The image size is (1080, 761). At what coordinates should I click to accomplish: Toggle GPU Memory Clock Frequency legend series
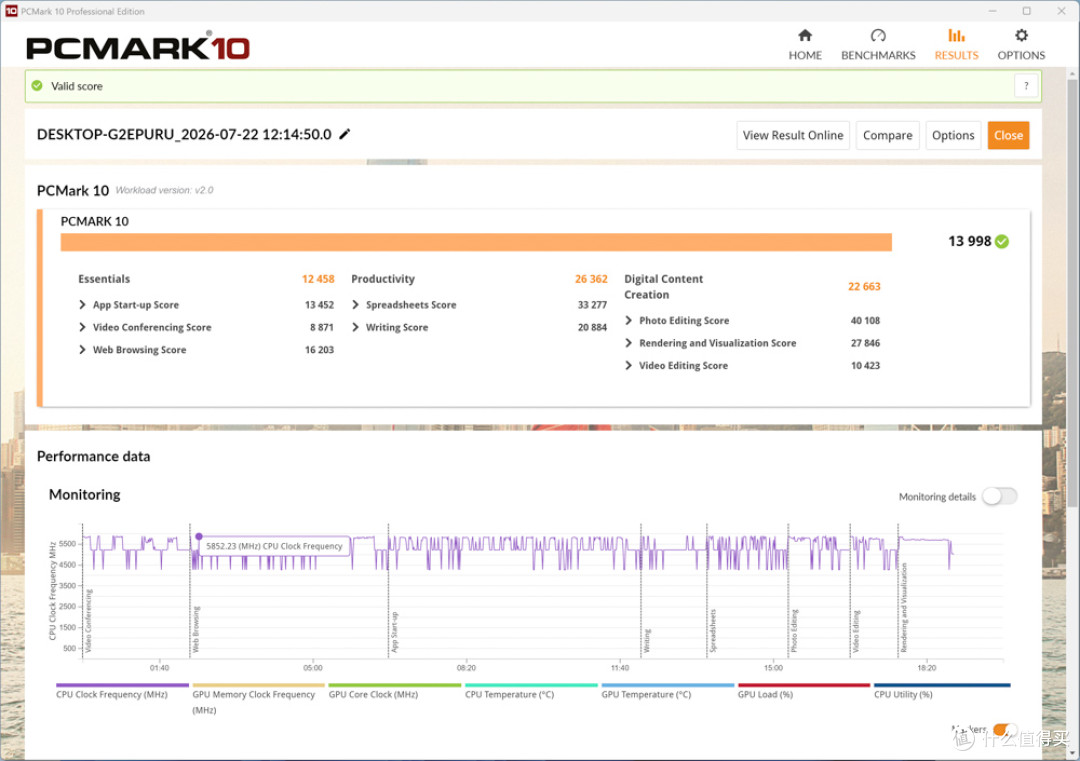258,698
